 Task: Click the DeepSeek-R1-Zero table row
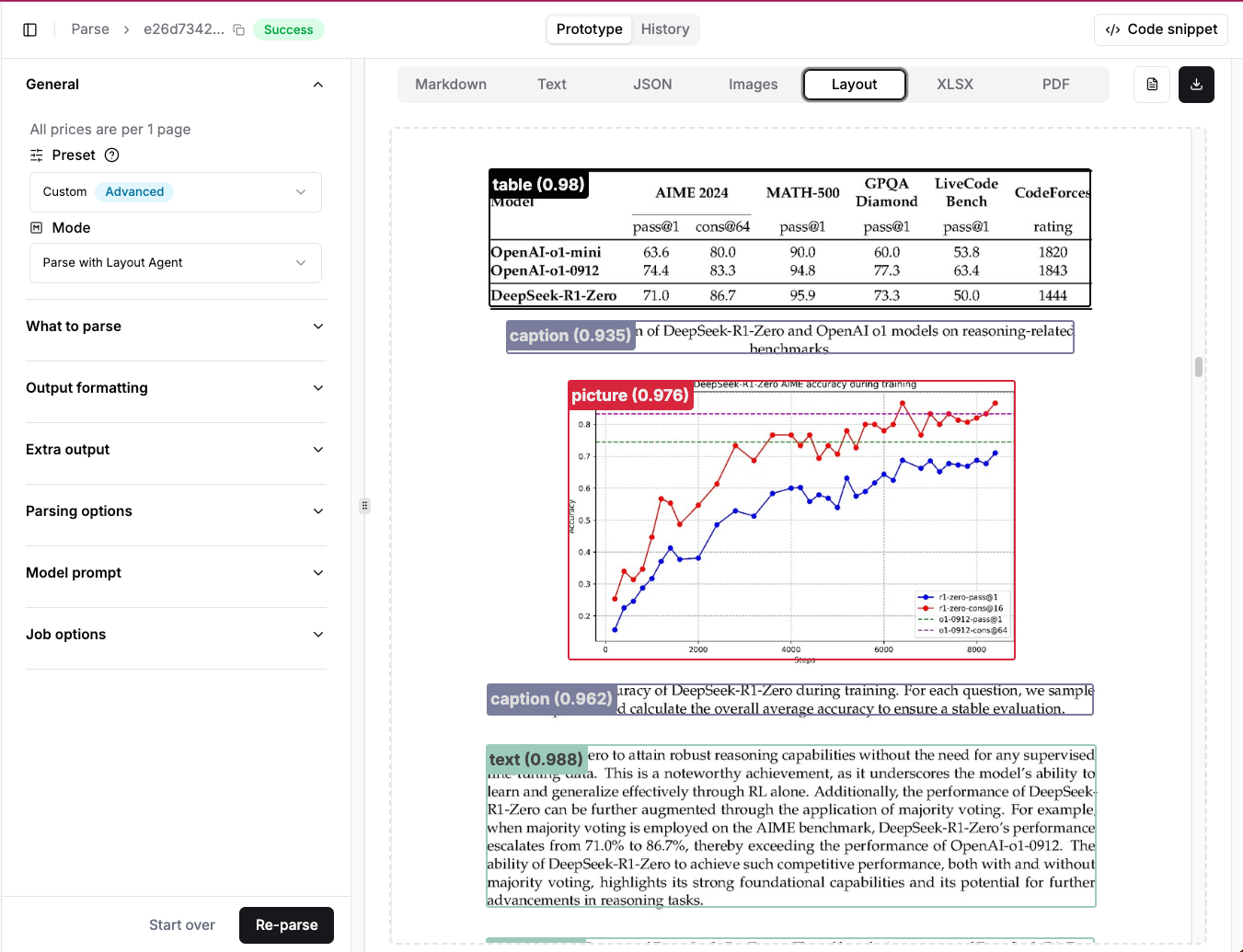[x=789, y=296]
